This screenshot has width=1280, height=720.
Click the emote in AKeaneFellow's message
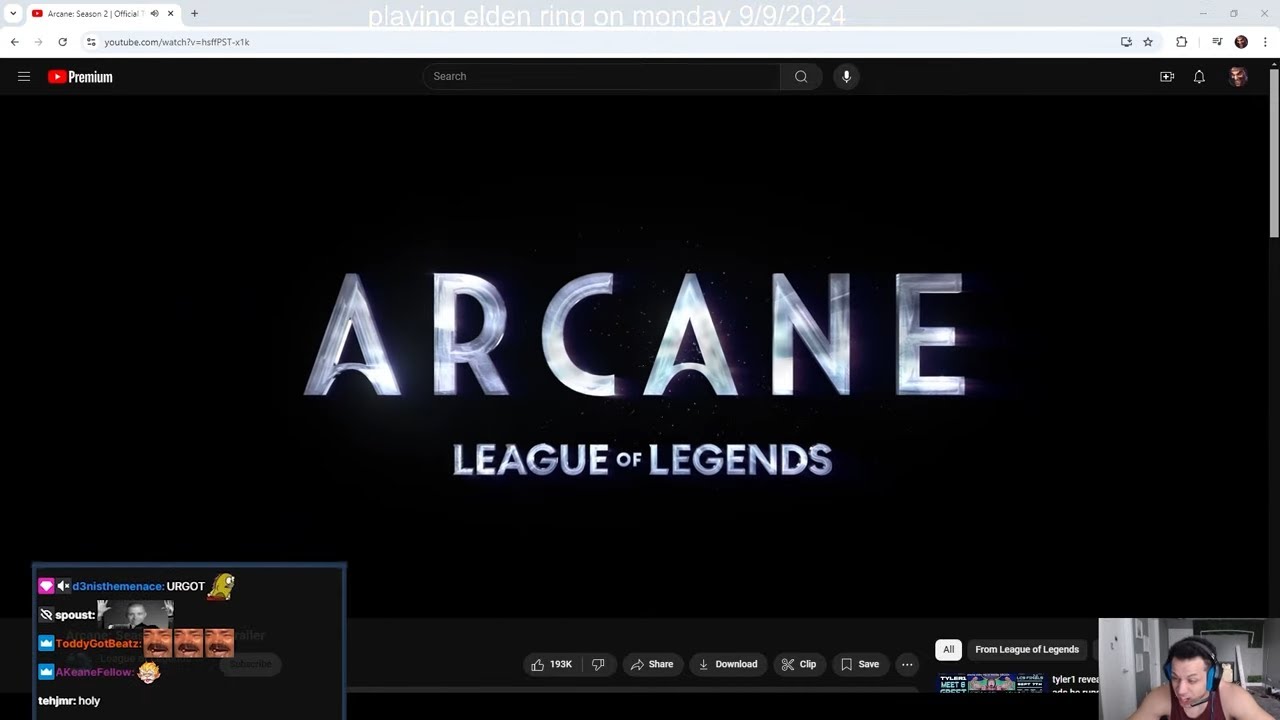148,672
